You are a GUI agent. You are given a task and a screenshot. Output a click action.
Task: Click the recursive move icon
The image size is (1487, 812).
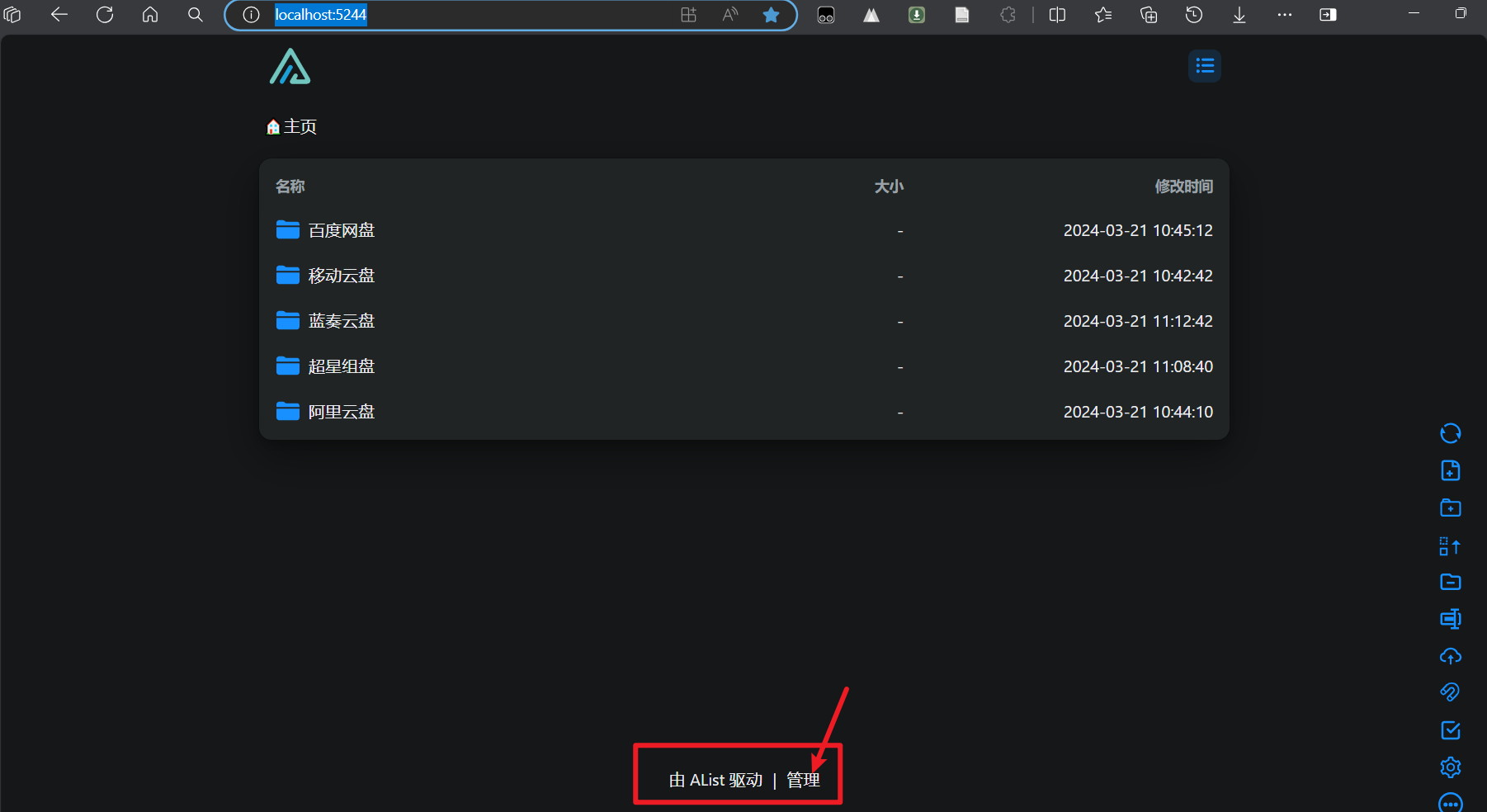(x=1451, y=546)
